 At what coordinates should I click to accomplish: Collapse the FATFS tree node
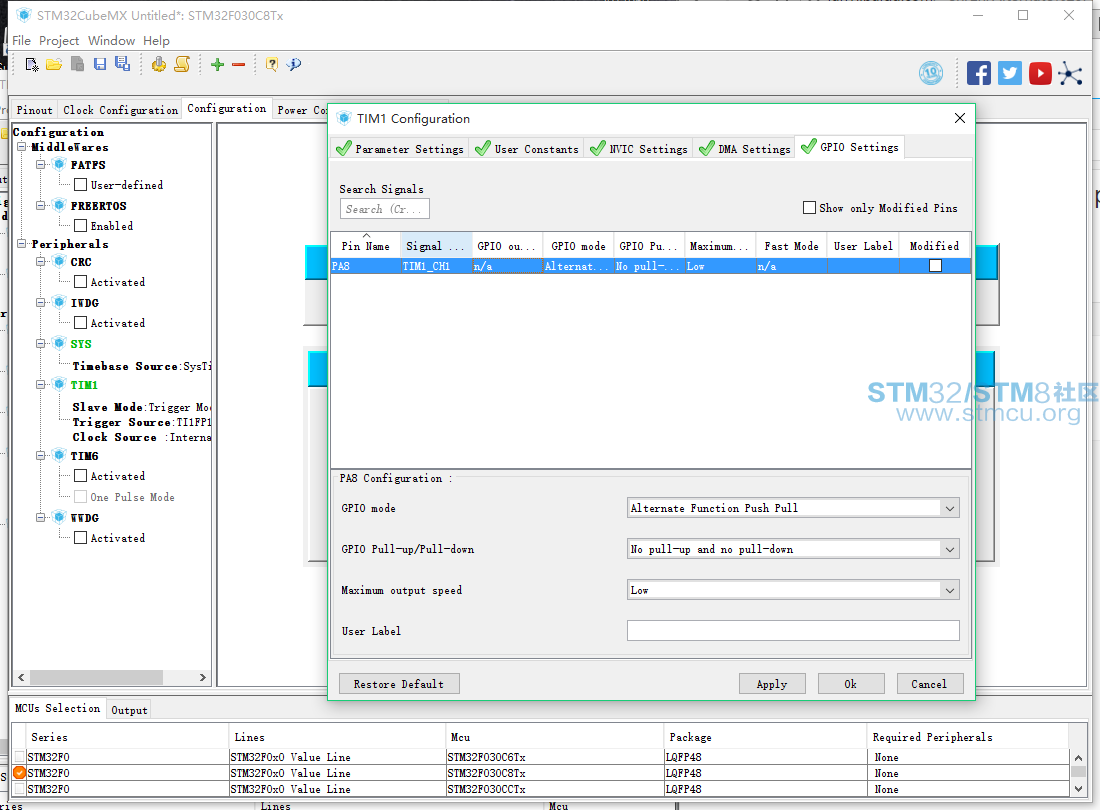(x=41, y=164)
